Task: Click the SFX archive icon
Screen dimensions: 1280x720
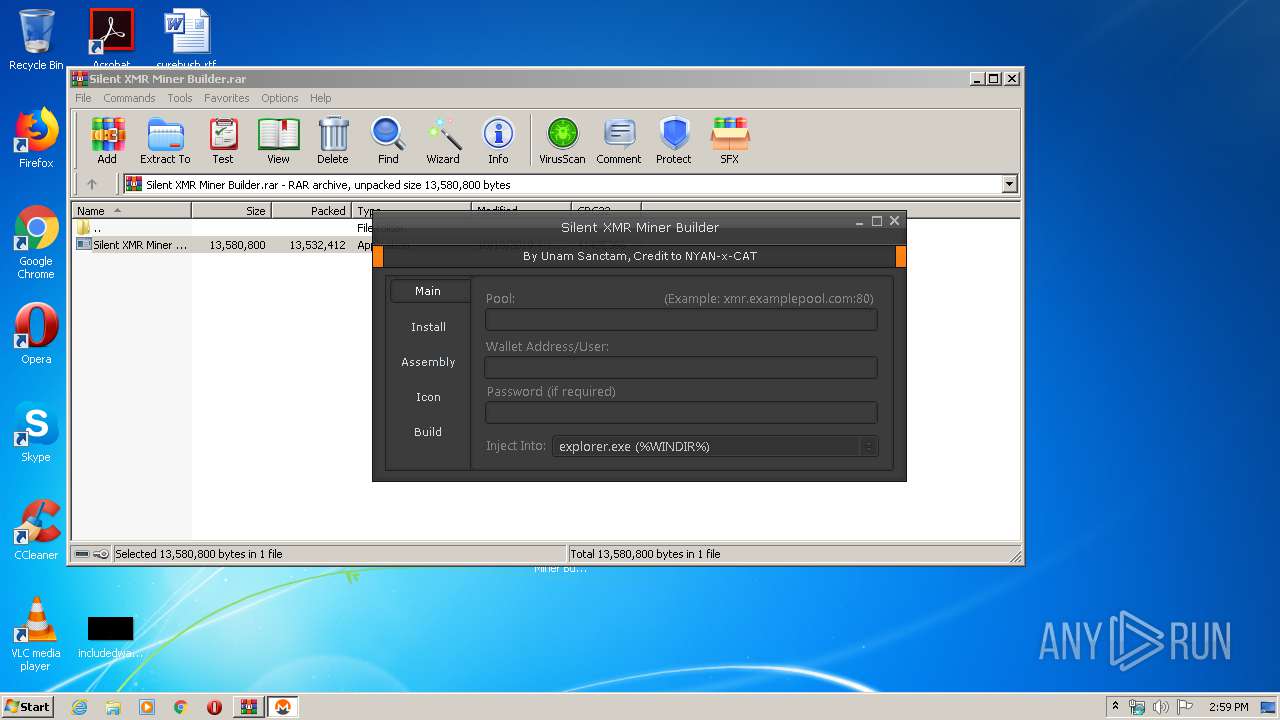Action: point(730,141)
